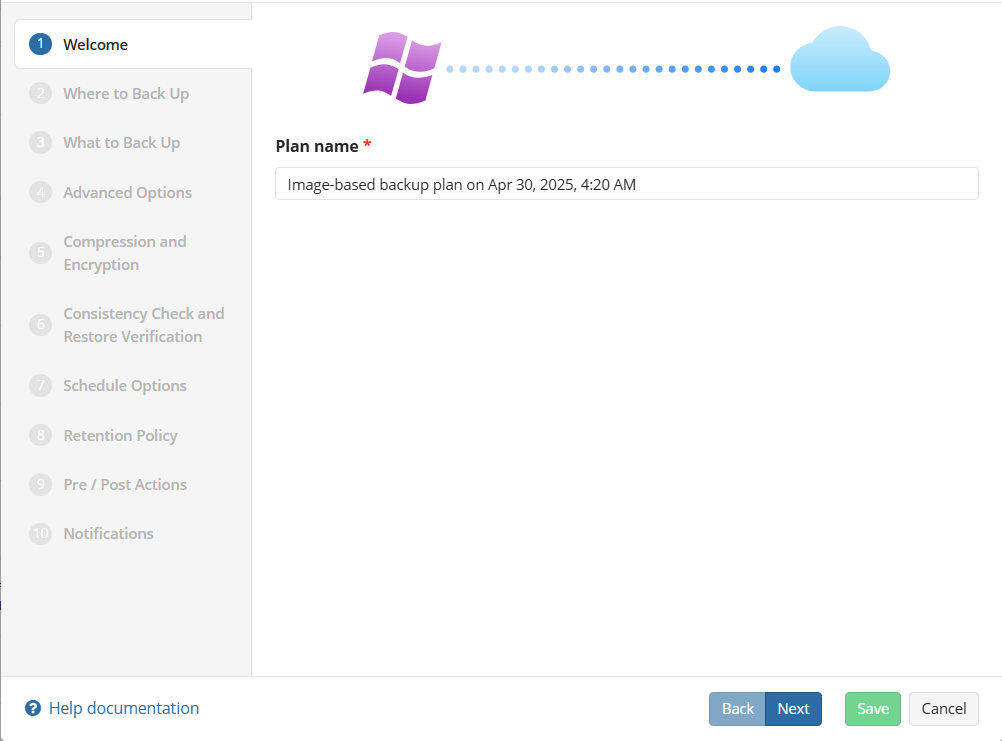Select Consistency Check and Restore Verification step

pyautogui.click(x=144, y=325)
